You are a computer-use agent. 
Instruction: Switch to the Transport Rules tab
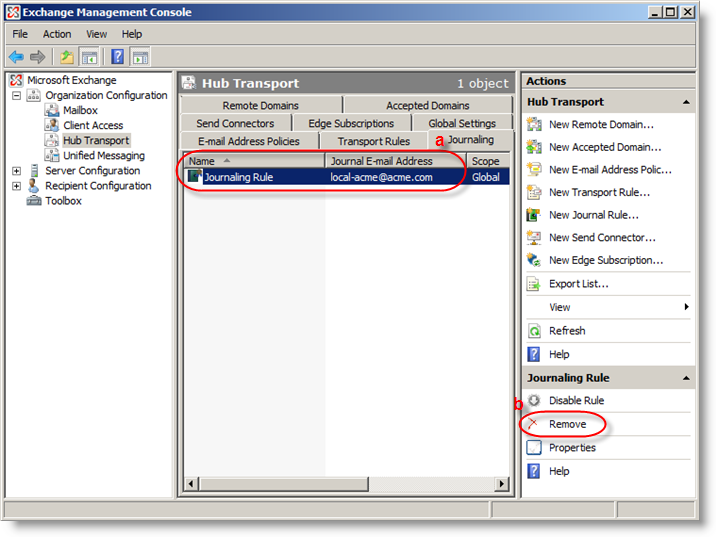[374, 141]
